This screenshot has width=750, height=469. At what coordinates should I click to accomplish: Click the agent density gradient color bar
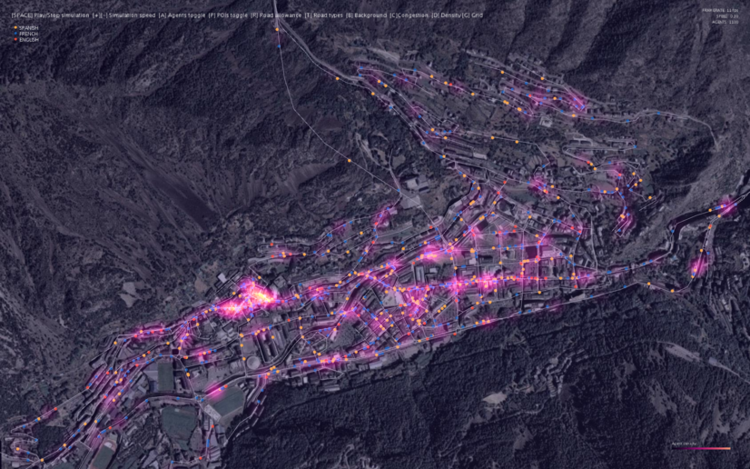pyautogui.click(x=701, y=448)
